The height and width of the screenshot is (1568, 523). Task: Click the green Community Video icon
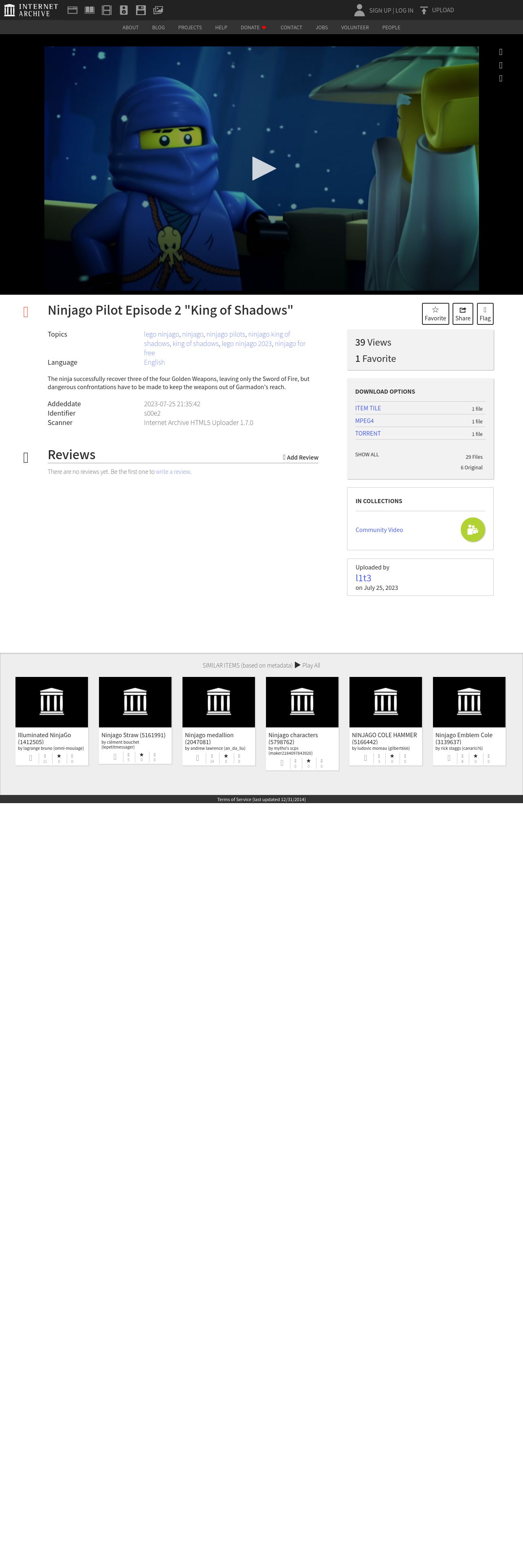pos(472,530)
